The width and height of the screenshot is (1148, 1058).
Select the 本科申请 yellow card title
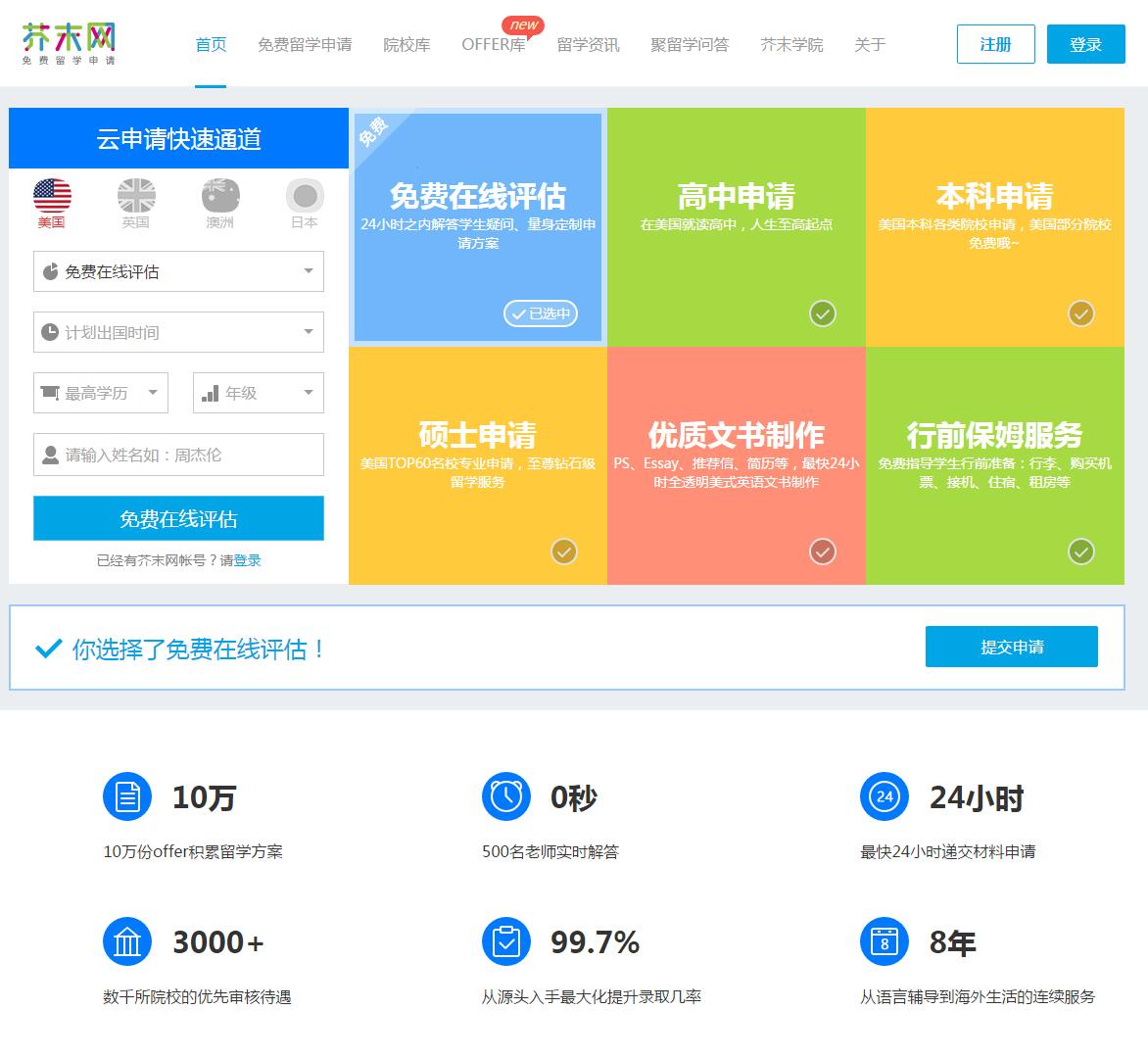pyautogui.click(x=994, y=196)
